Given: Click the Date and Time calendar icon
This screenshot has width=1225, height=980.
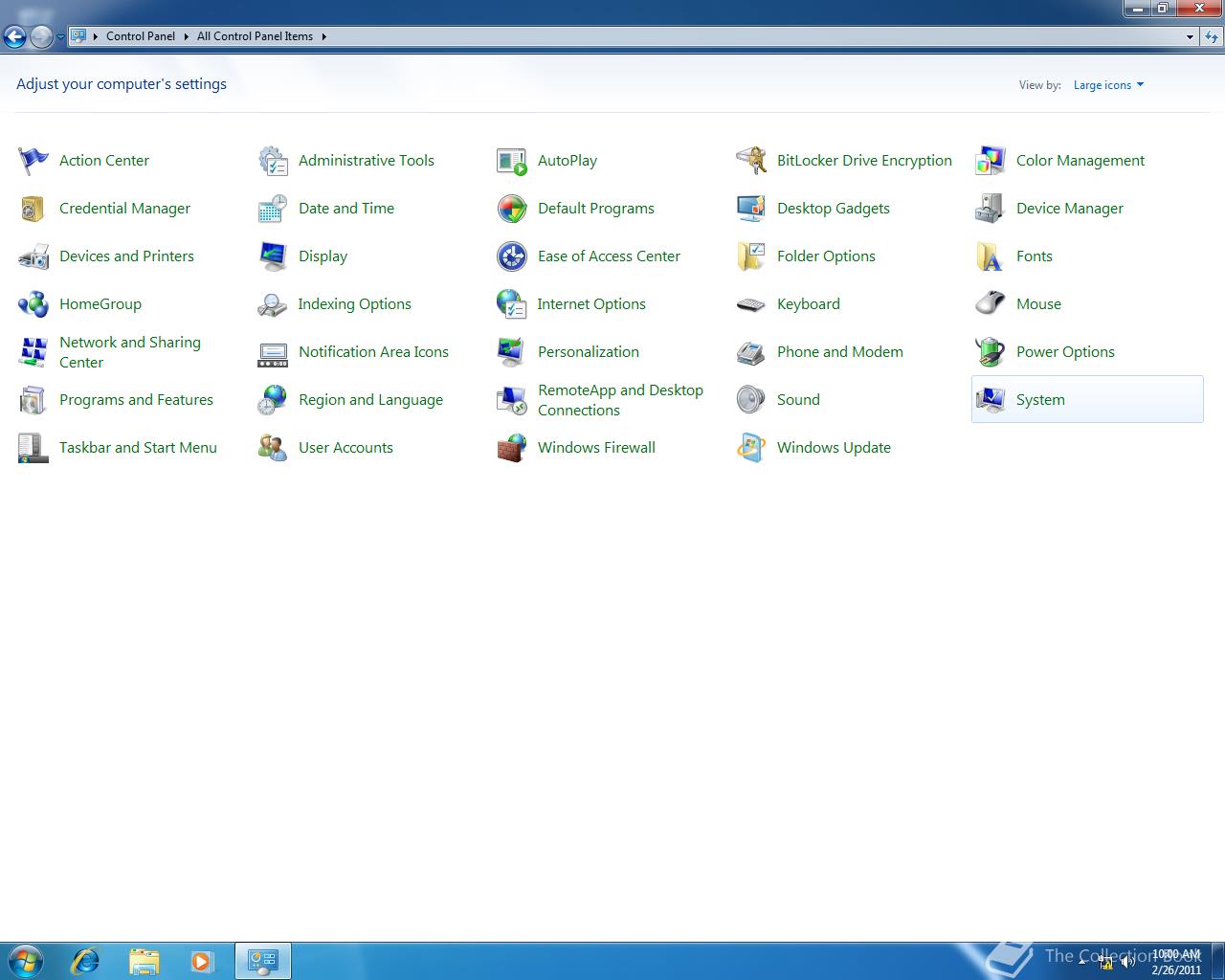Looking at the screenshot, I should pos(273,209).
